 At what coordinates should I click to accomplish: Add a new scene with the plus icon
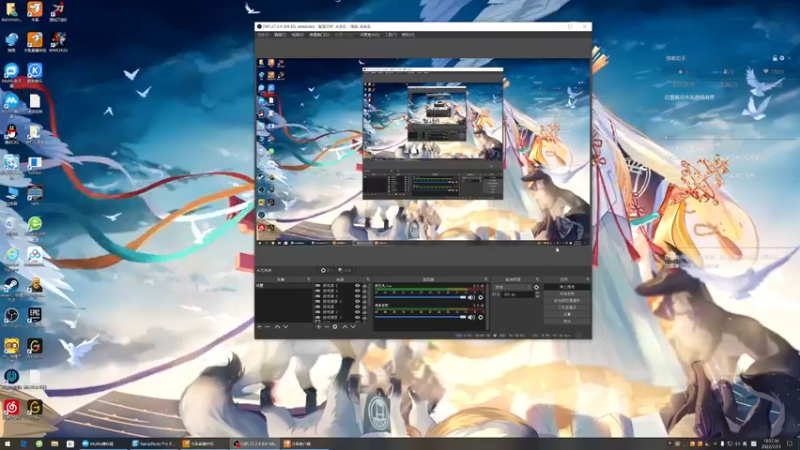(x=259, y=327)
